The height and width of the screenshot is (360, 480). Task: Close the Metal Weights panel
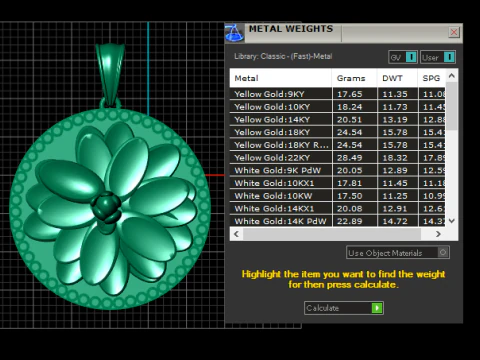454,32
